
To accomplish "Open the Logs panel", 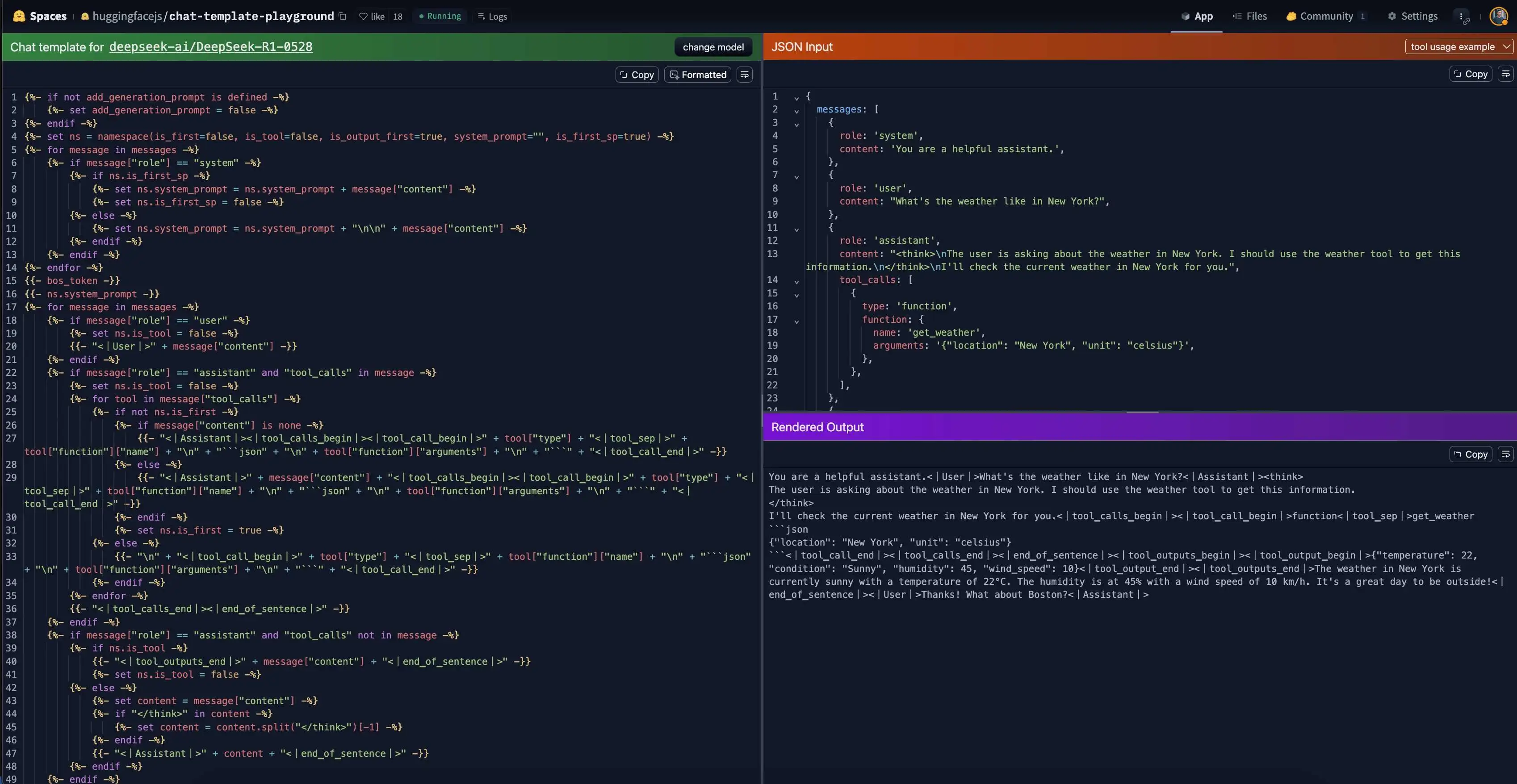I will coord(492,17).
